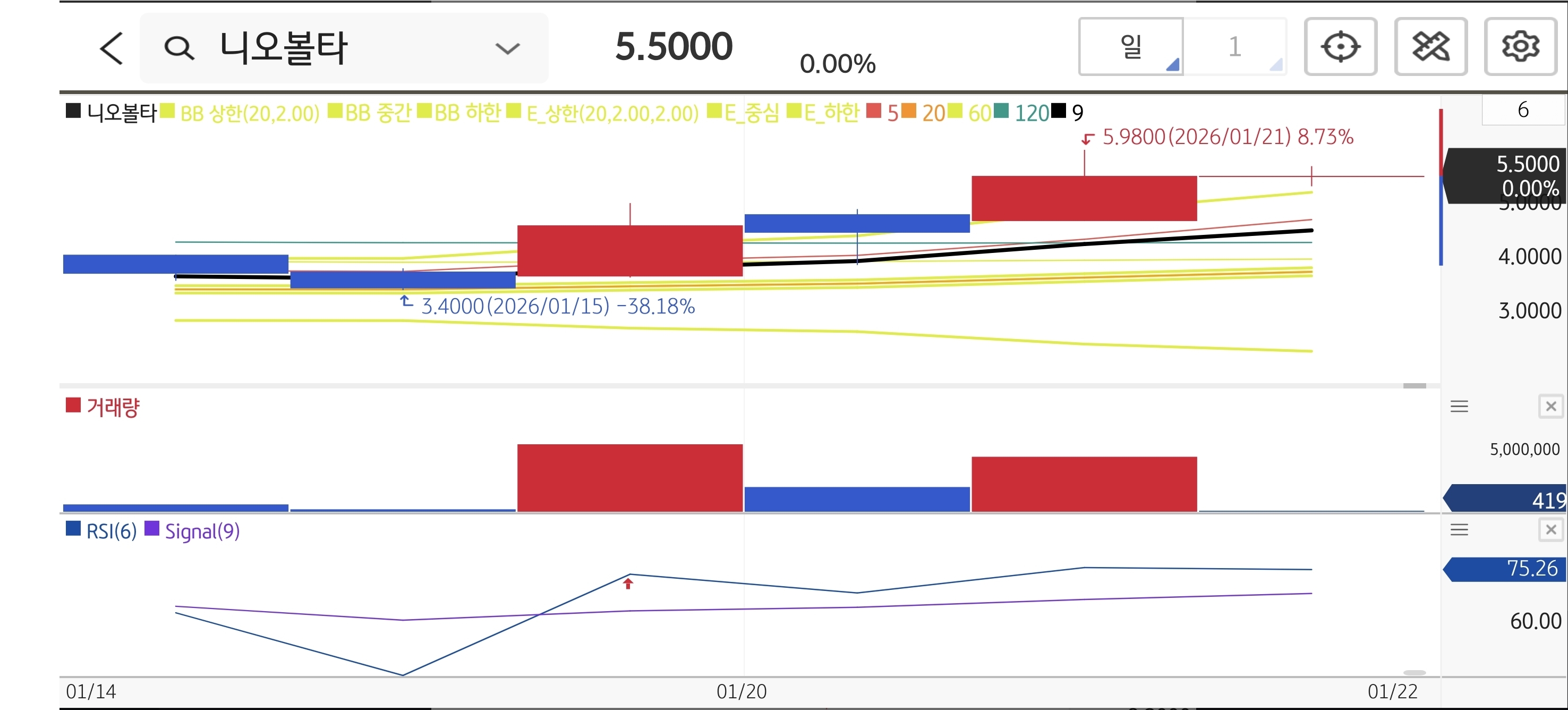The image size is (1568, 710).
Task: Close the volume indicator panel
Action: [x=1550, y=407]
